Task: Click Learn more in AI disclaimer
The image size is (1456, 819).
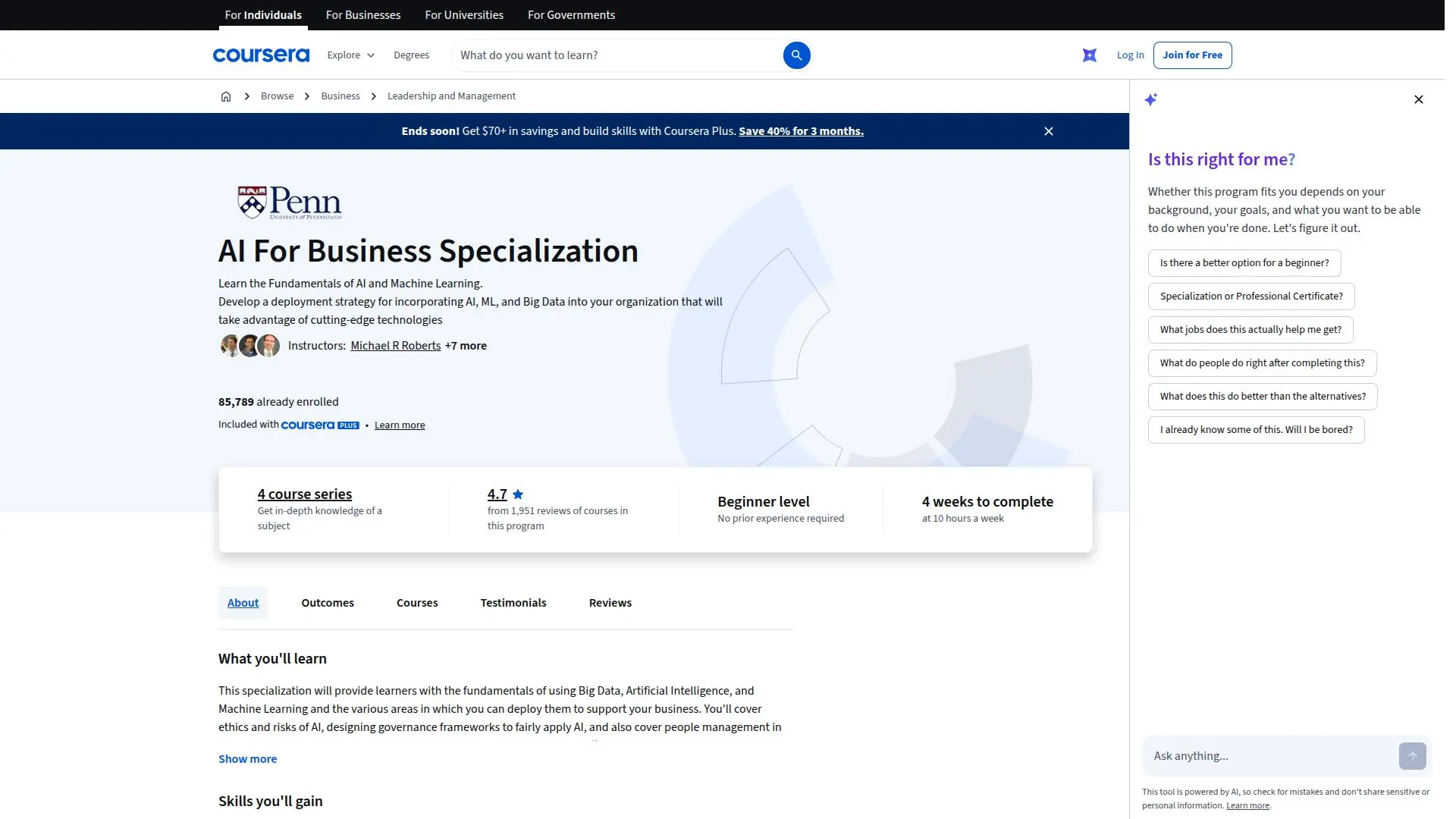Action: [1247, 806]
